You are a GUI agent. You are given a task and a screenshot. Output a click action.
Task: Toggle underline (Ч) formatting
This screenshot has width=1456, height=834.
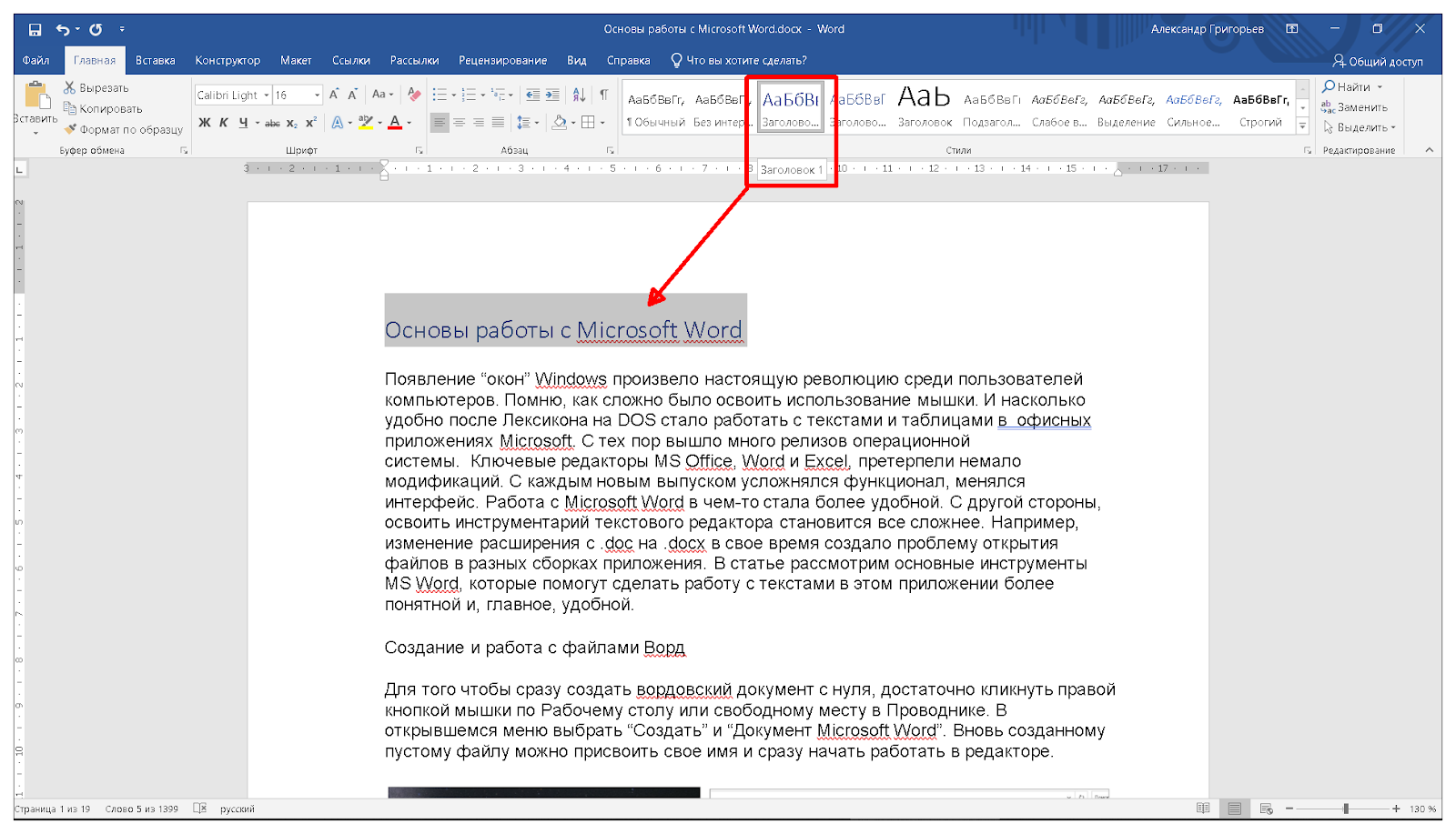(243, 123)
